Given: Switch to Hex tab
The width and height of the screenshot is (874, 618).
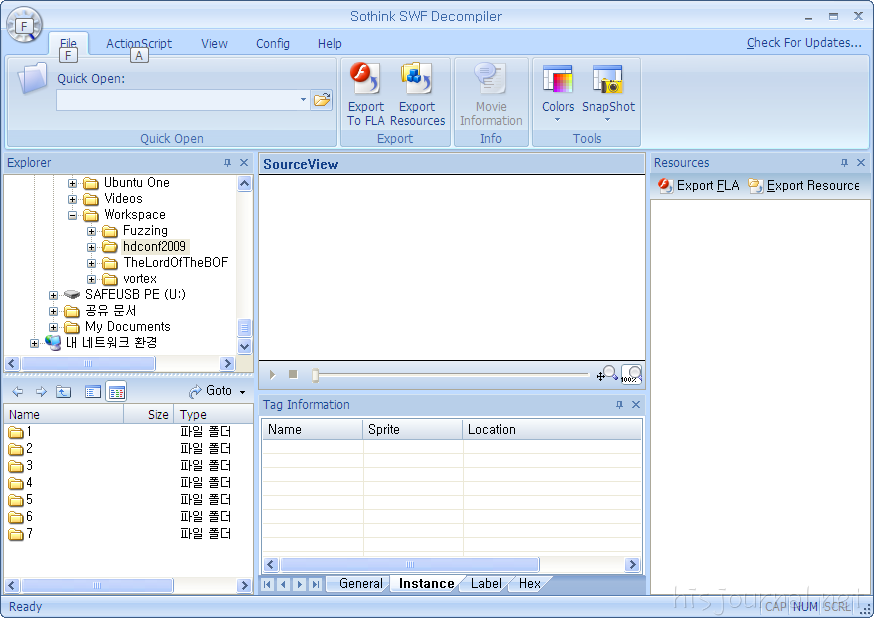Looking at the screenshot, I should click(x=530, y=583).
